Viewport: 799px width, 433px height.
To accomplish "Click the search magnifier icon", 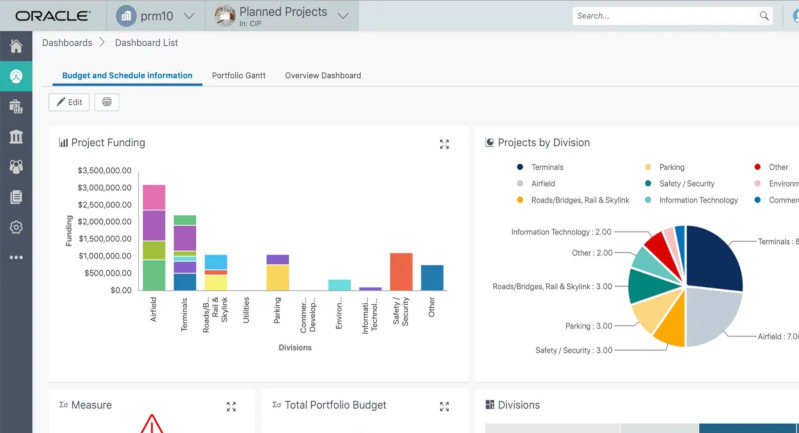I will click(764, 16).
